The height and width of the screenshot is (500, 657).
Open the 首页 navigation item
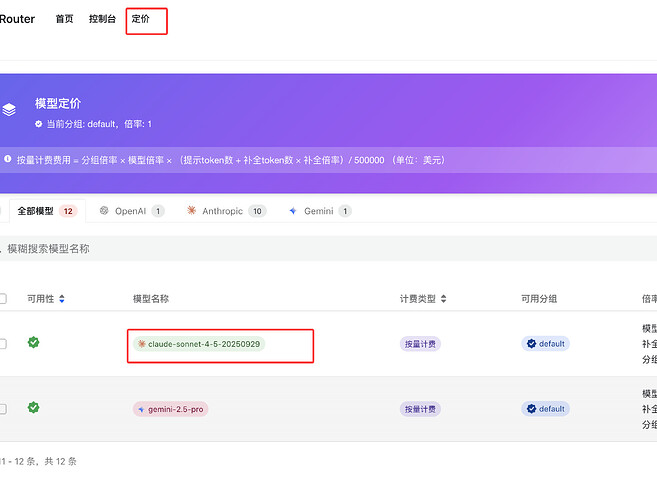pos(64,19)
